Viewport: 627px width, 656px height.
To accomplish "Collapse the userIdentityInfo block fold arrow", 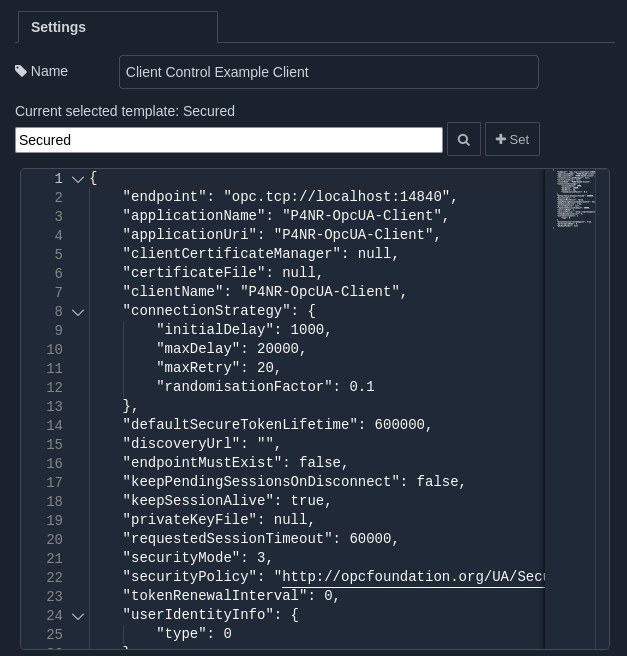I will pyautogui.click(x=78, y=616).
